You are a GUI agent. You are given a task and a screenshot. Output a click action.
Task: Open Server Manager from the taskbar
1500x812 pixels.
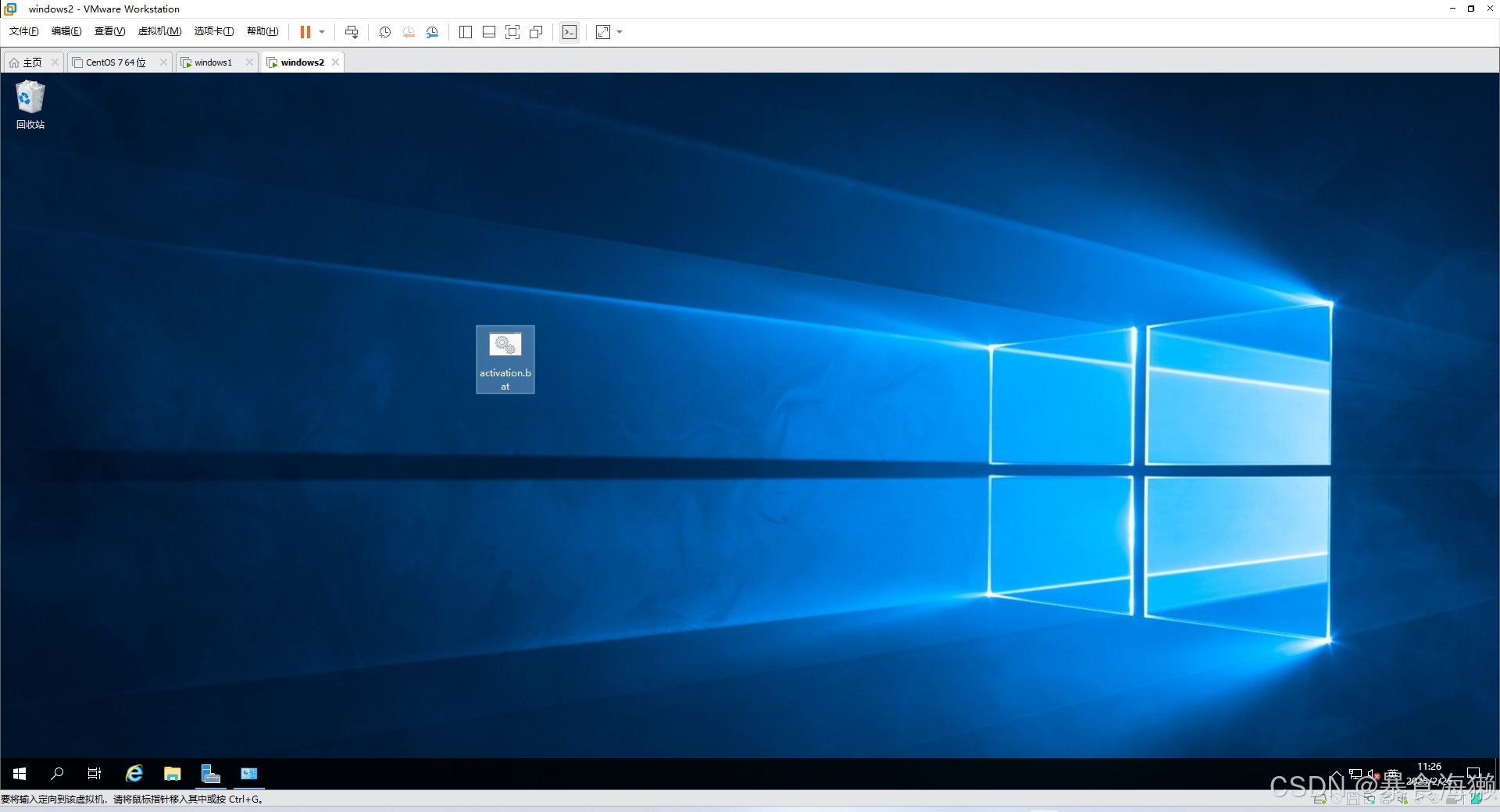point(211,774)
